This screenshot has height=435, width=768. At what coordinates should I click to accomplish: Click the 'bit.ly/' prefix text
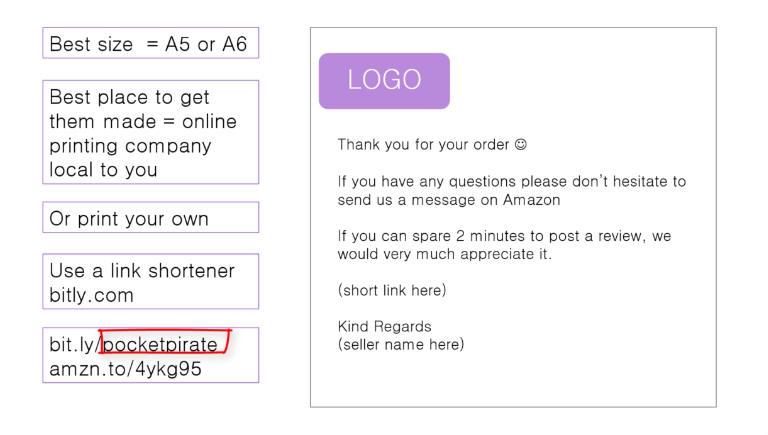pos(74,344)
